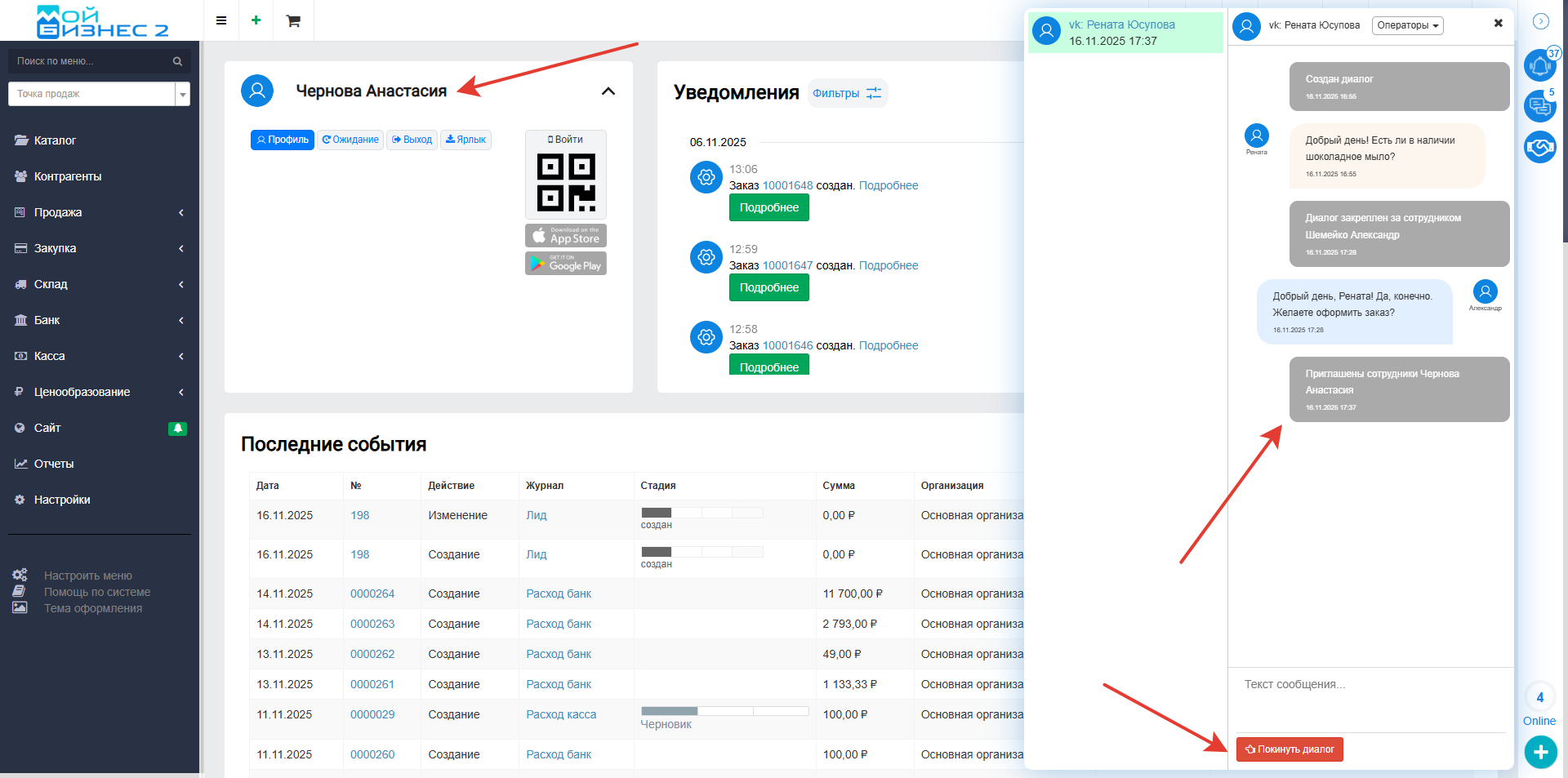Click the hamburger menu toggle icon
The height and width of the screenshot is (778, 1568).
pos(220,20)
